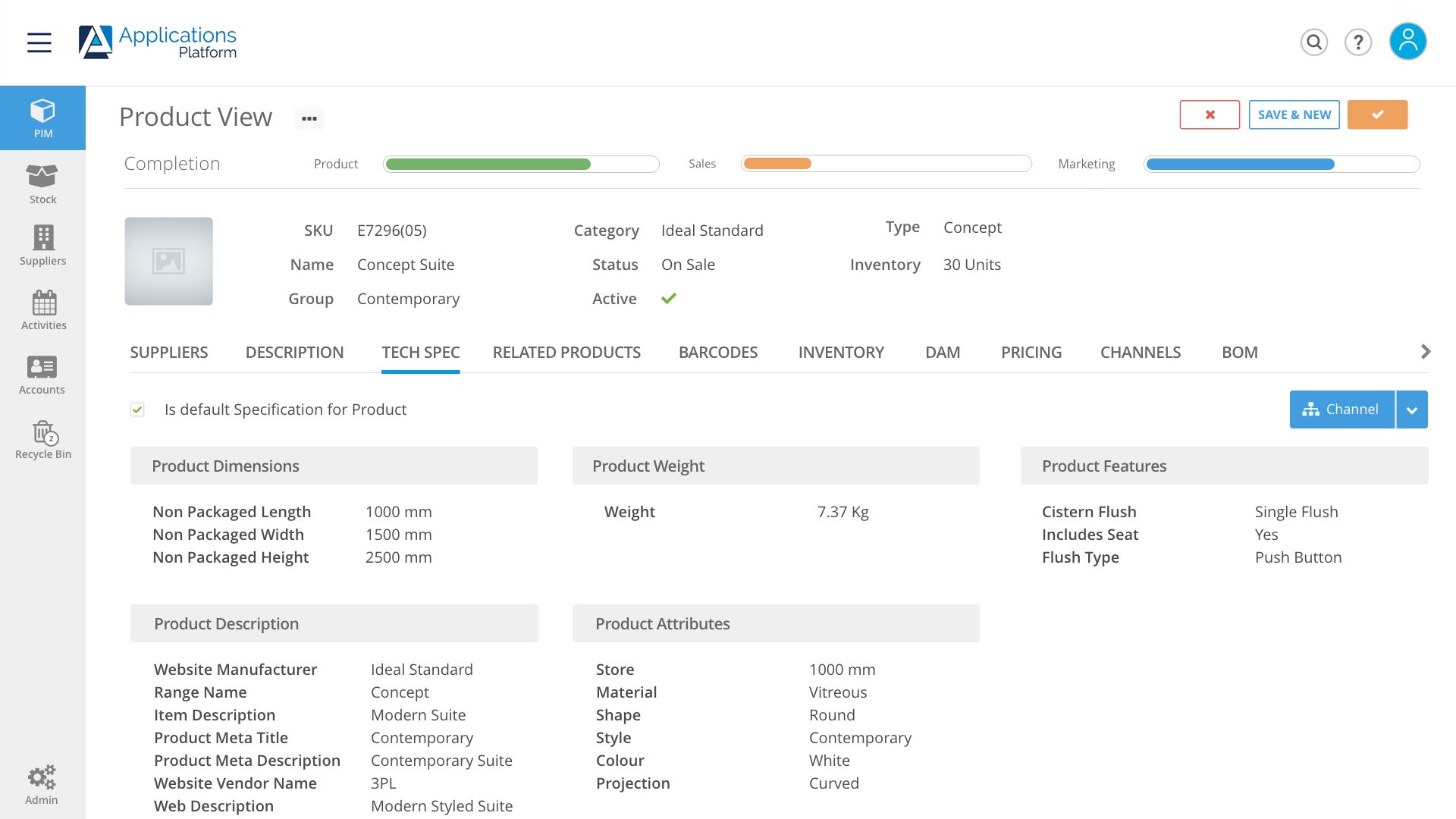Viewport: 1456px width, 819px height.
Task: Switch to the INVENTORY tab
Action: (841, 353)
